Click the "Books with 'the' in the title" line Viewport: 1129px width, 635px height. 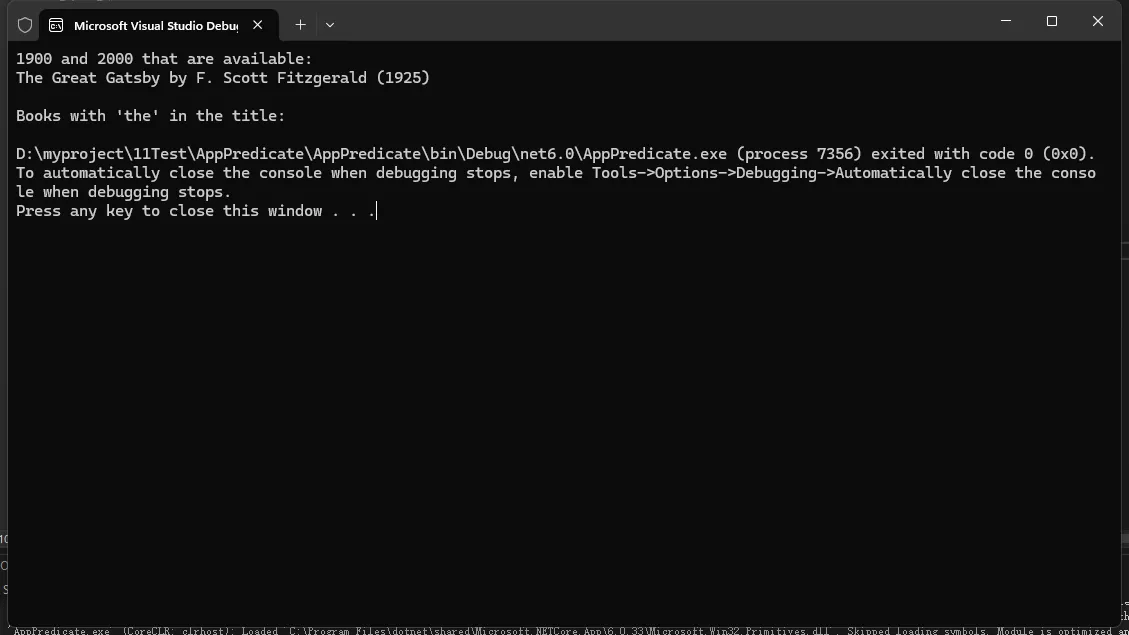click(x=150, y=116)
